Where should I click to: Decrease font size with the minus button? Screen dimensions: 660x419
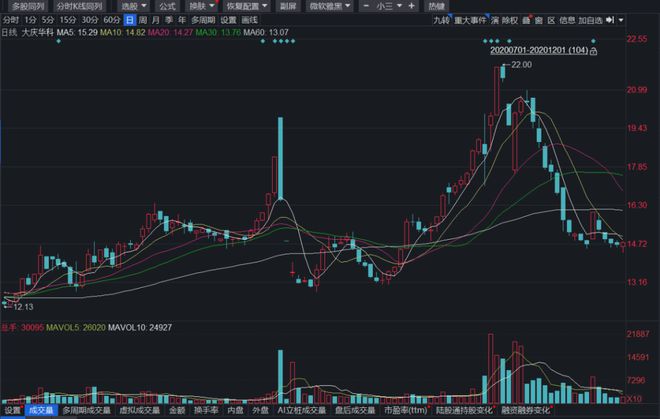366,6
